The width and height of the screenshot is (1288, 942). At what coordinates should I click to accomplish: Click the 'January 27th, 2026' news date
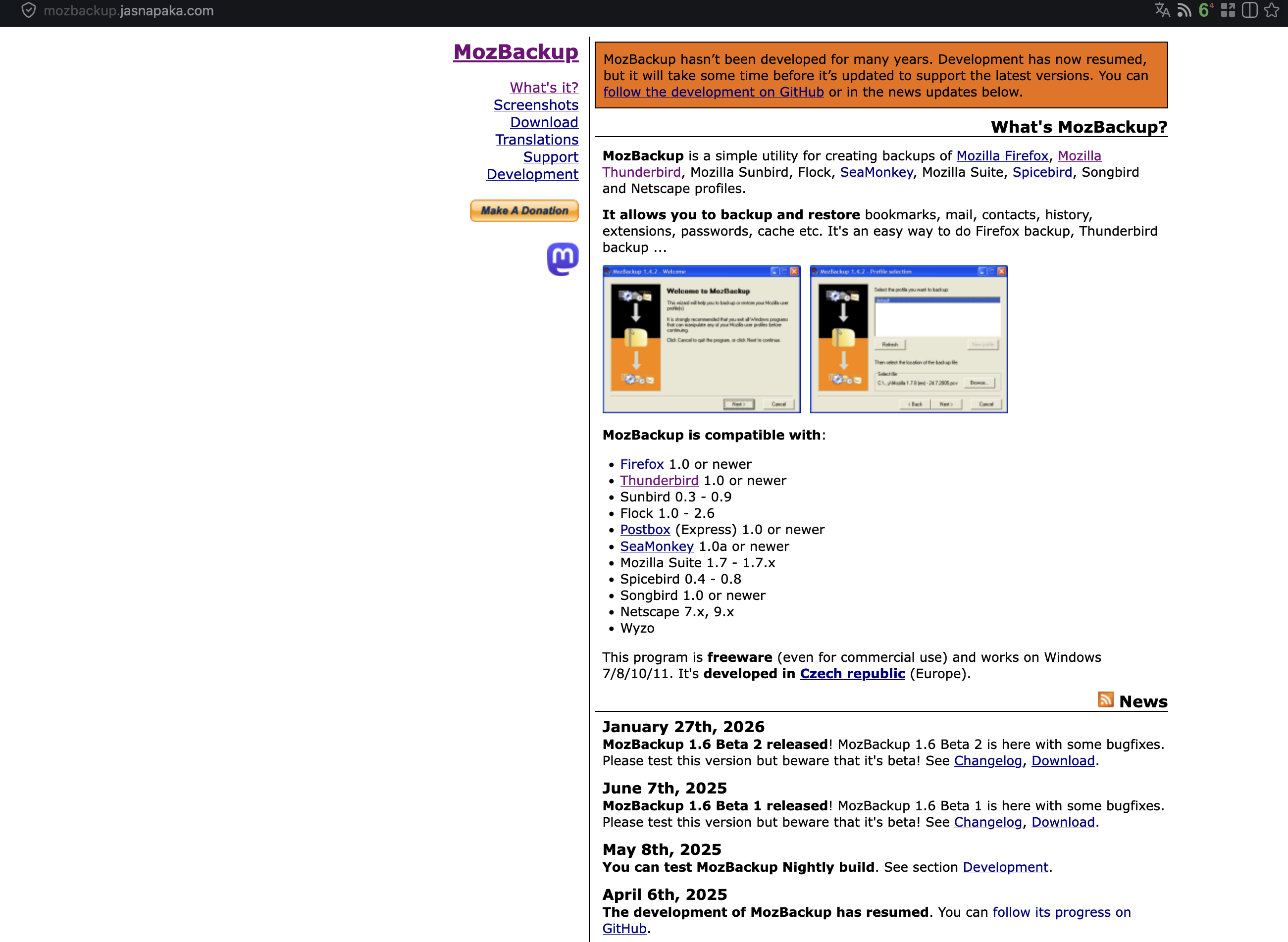pos(683,727)
